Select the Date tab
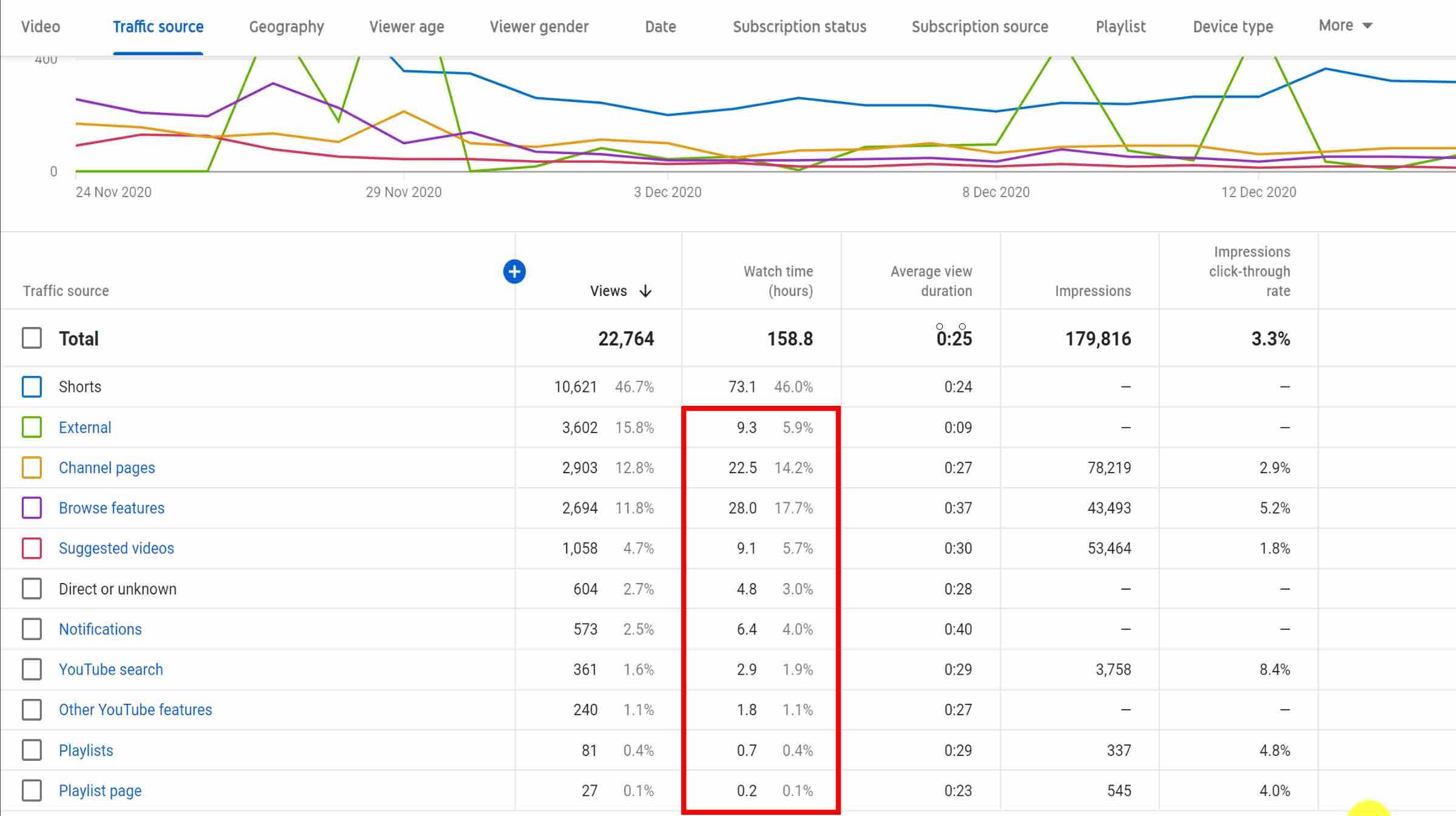 coord(660,27)
